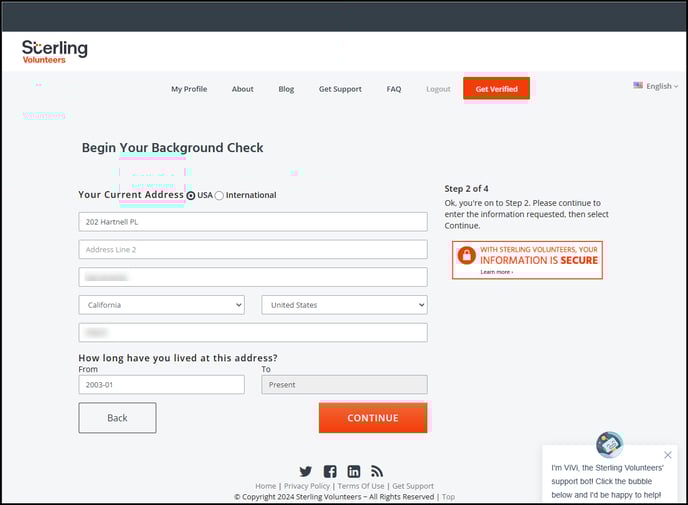
Task: Open the LinkedIn social icon
Action: 354,471
